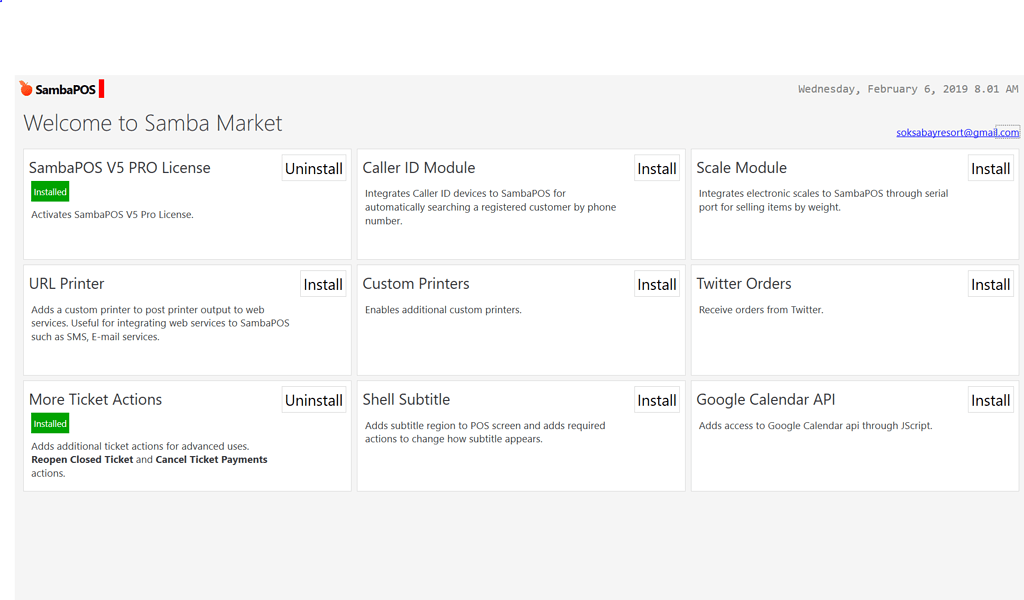Screen dimensions: 1024x600
Task: Click the Reopen Closed Ticket bold text
Action: (82, 459)
